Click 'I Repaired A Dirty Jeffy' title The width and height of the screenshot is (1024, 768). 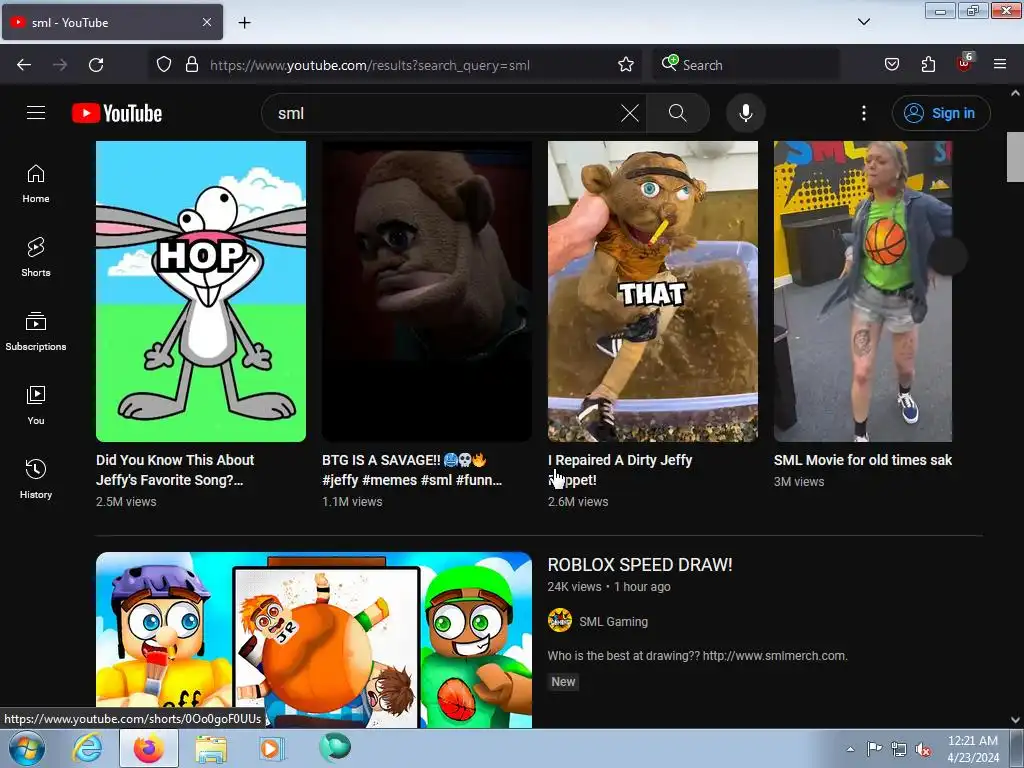click(620, 470)
